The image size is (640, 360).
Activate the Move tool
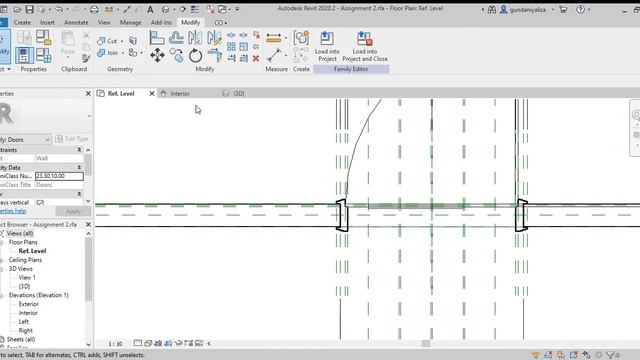pos(157,55)
